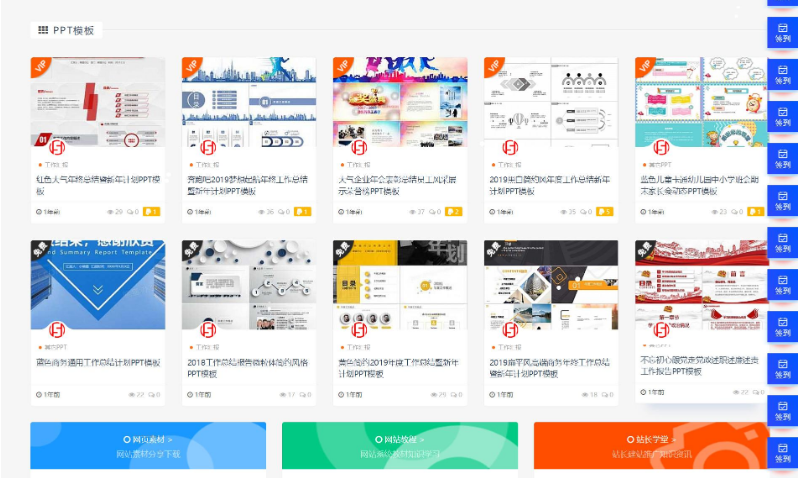Image resolution: width=798 pixels, height=478 pixels.
Task: Open the white paper-cut 2018 template thumbnail
Action: pyautogui.click(x=248, y=285)
